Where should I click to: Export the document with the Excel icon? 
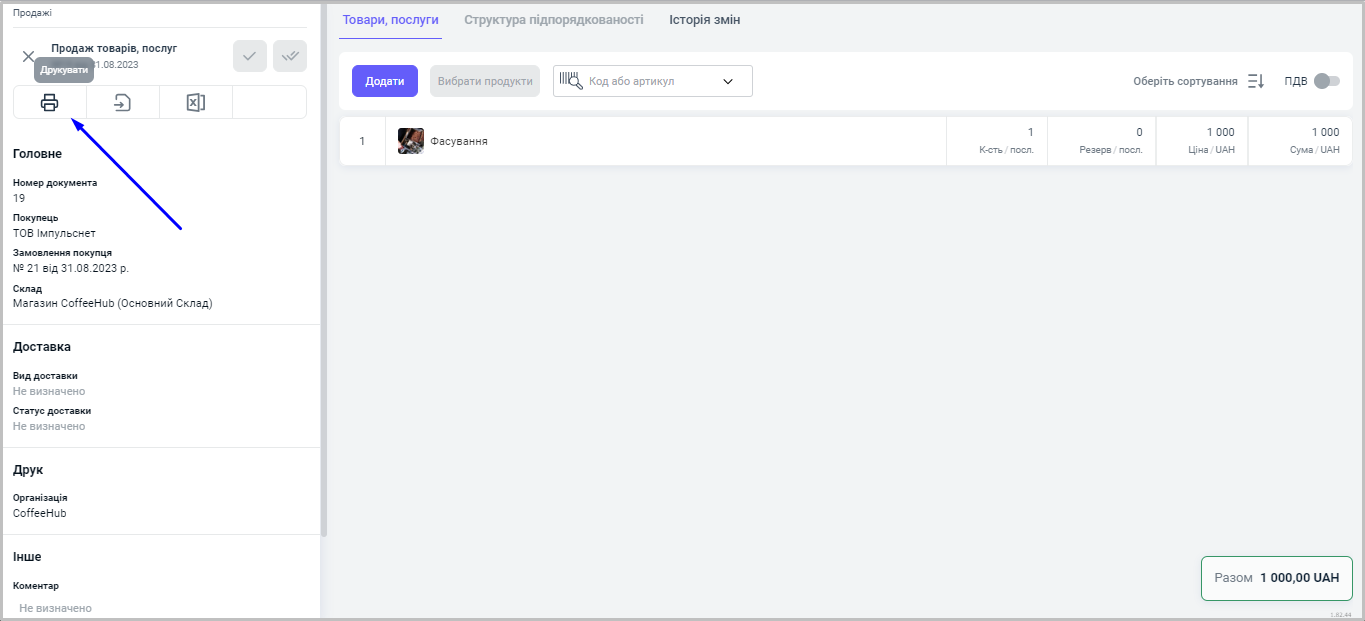(196, 102)
